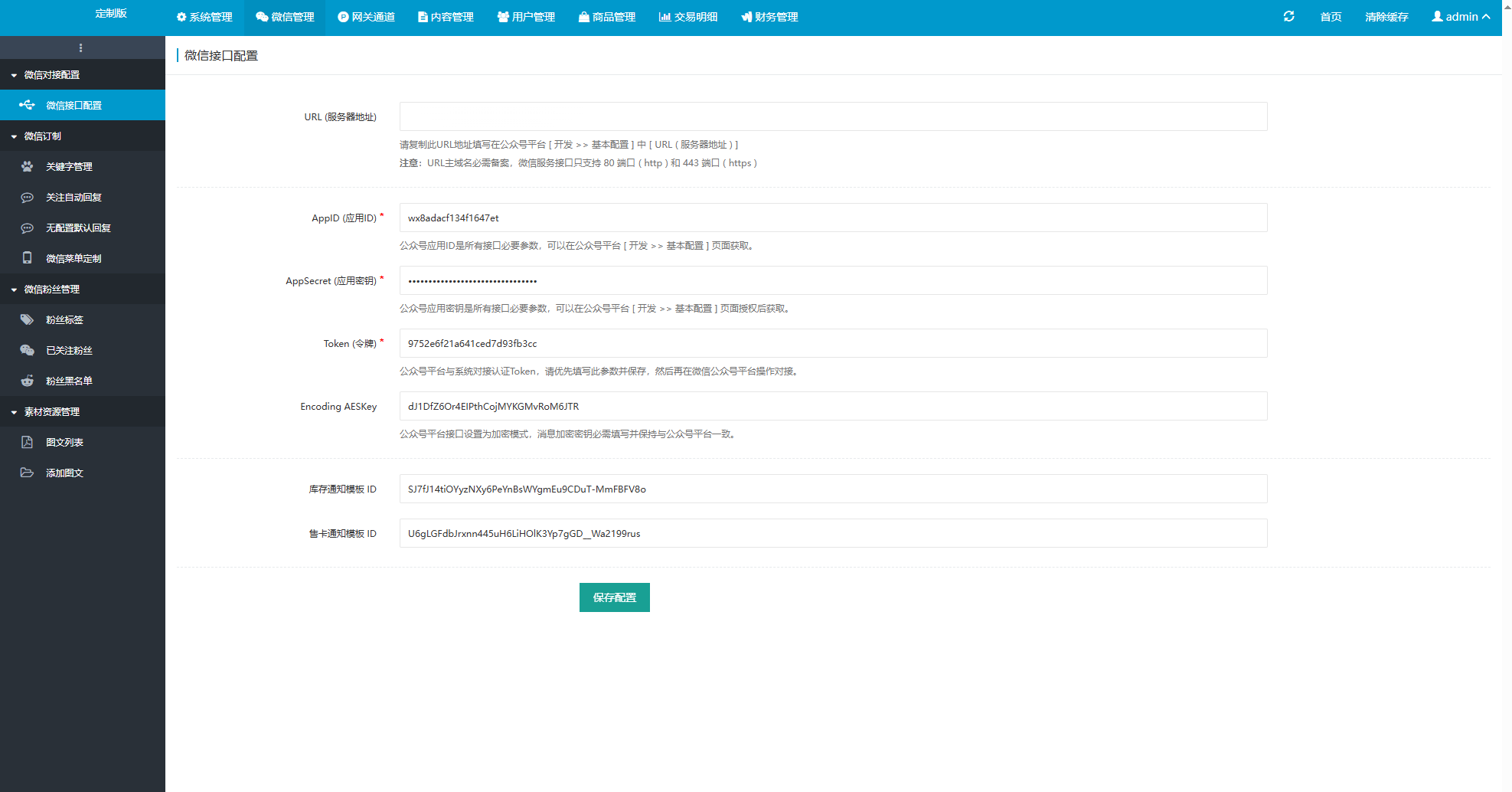Image resolution: width=1512 pixels, height=792 pixels.
Task: Open the 交易明细 menu
Action: 687,16
